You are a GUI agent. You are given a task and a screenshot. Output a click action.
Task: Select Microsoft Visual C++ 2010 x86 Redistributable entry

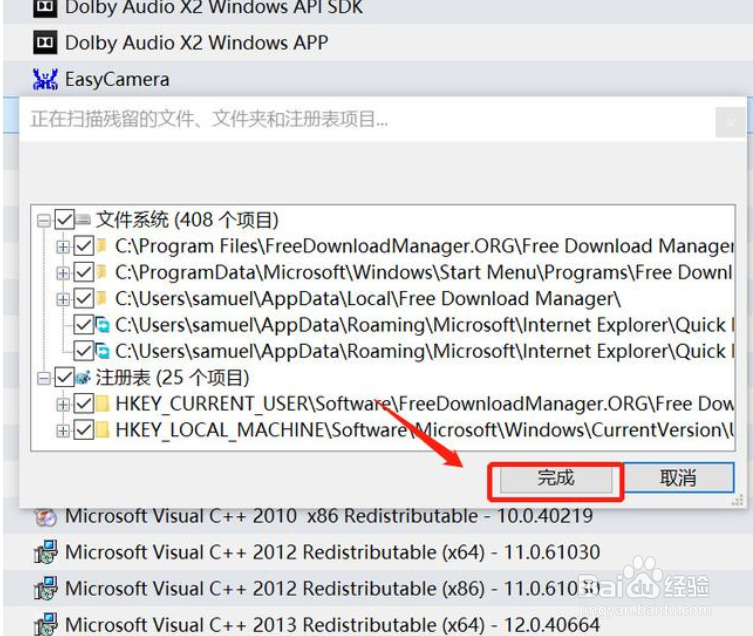tap(329, 516)
